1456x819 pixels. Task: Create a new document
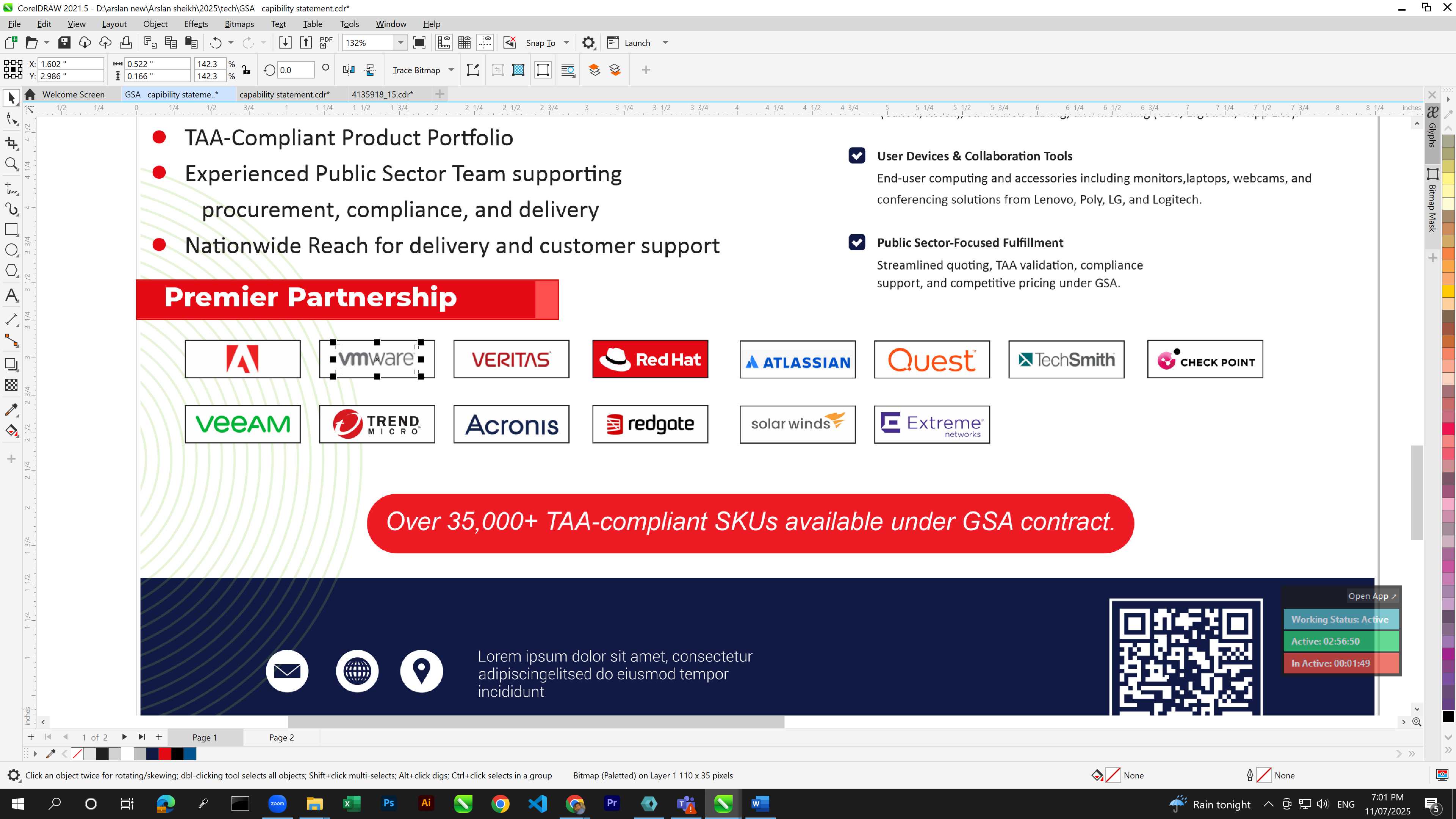pos(11,42)
